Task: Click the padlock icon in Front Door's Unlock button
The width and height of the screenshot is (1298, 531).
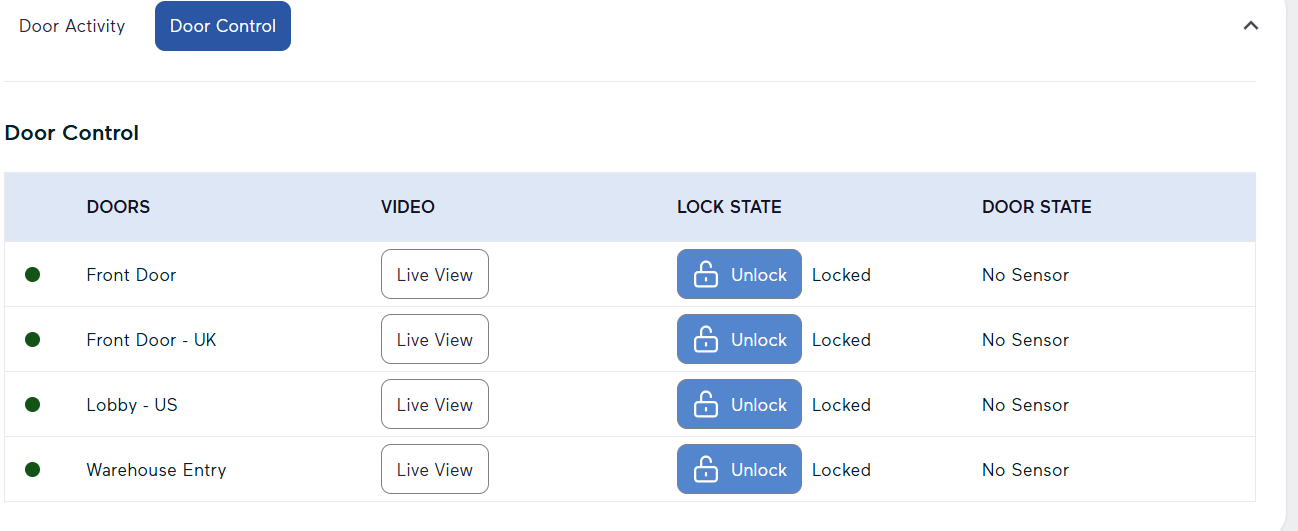Action: click(x=706, y=274)
